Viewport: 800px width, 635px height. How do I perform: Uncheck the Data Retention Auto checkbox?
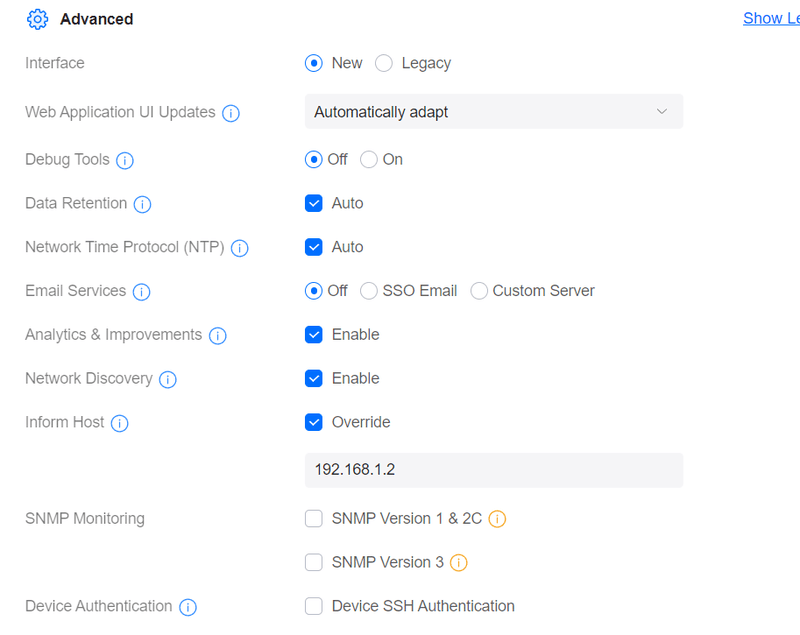click(314, 203)
